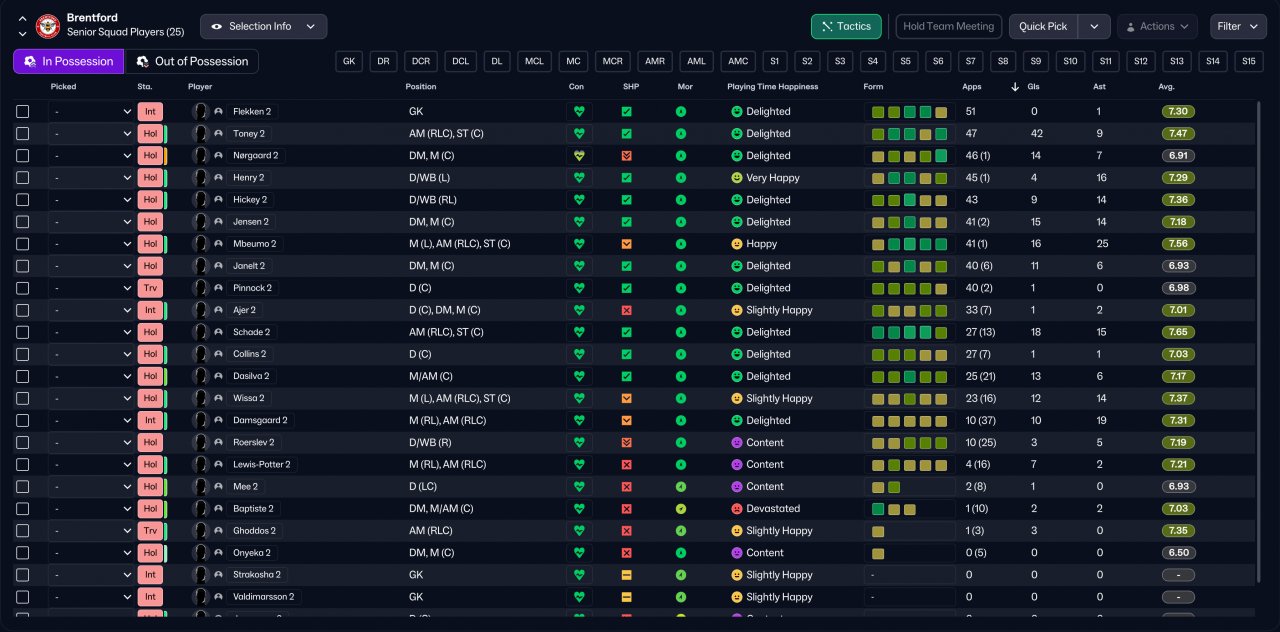This screenshot has height=632, width=1280.
Task: Select the In Possession tab
Action: [68, 61]
